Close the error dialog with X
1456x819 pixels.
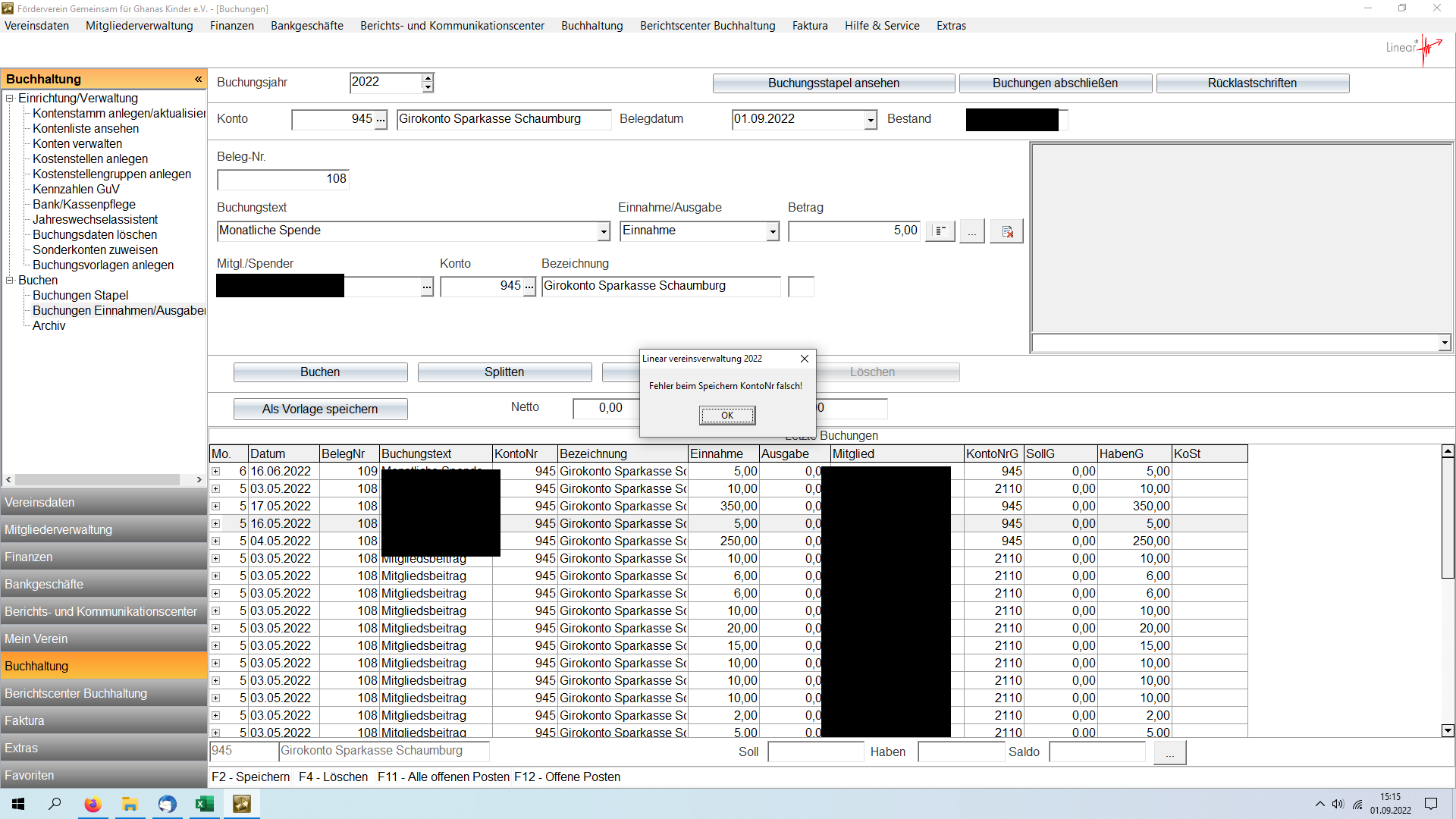pyautogui.click(x=805, y=359)
